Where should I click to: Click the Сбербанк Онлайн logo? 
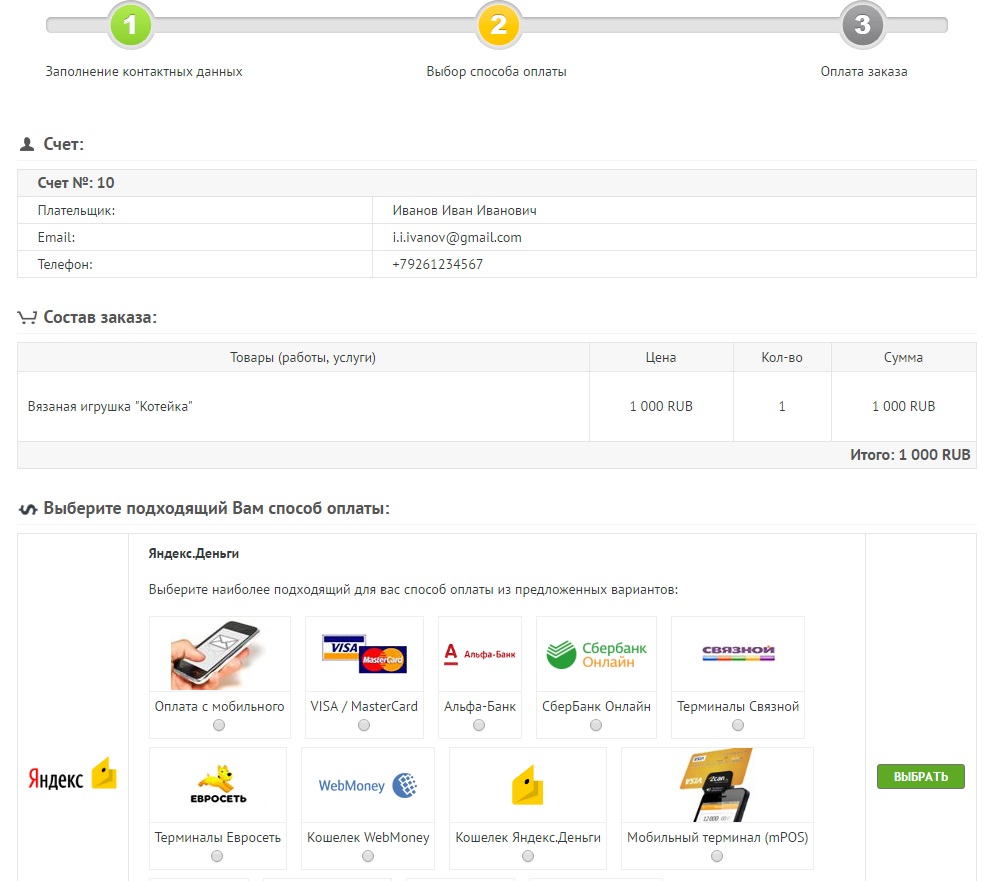(x=596, y=654)
